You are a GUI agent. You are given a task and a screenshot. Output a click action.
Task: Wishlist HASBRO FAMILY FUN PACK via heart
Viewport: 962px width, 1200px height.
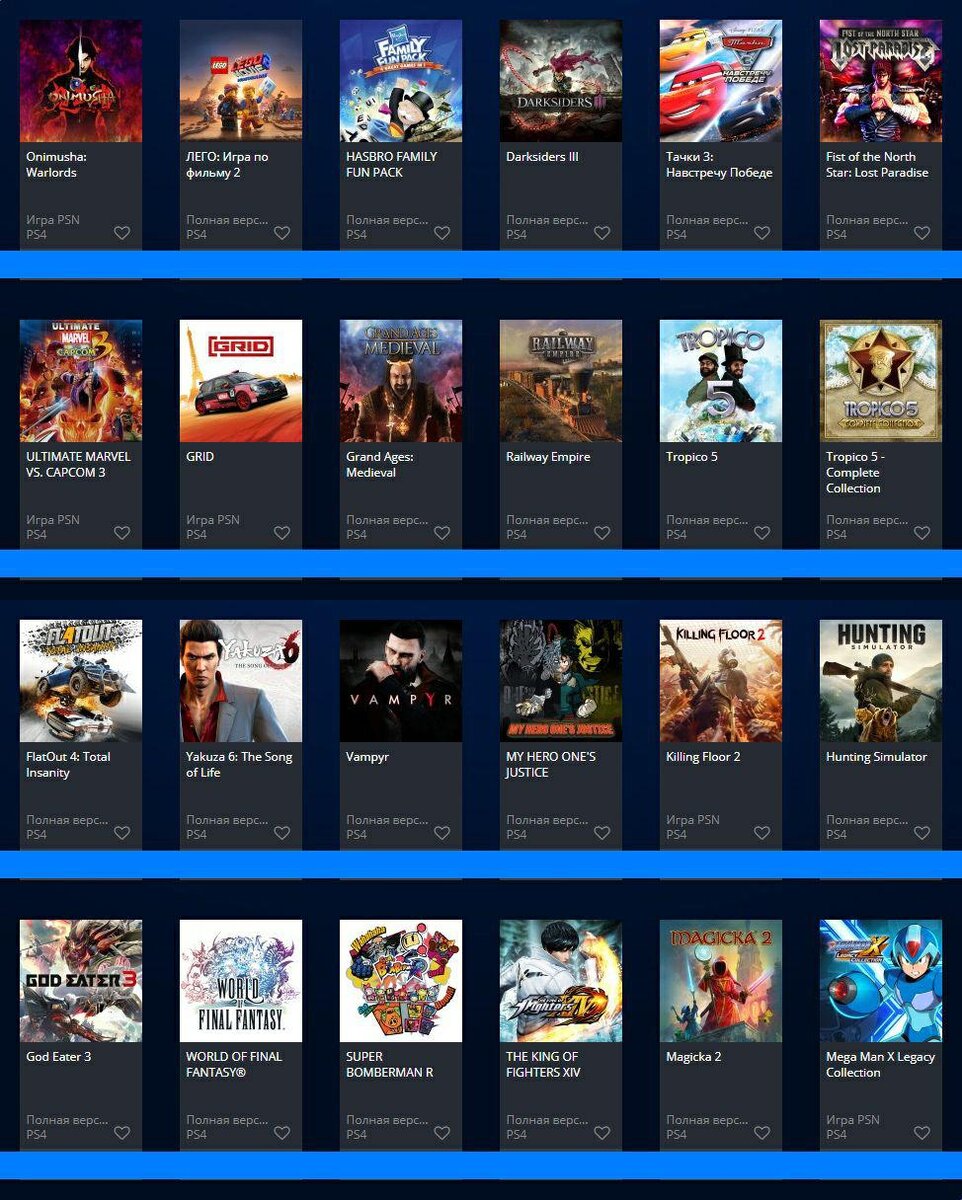click(442, 233)
